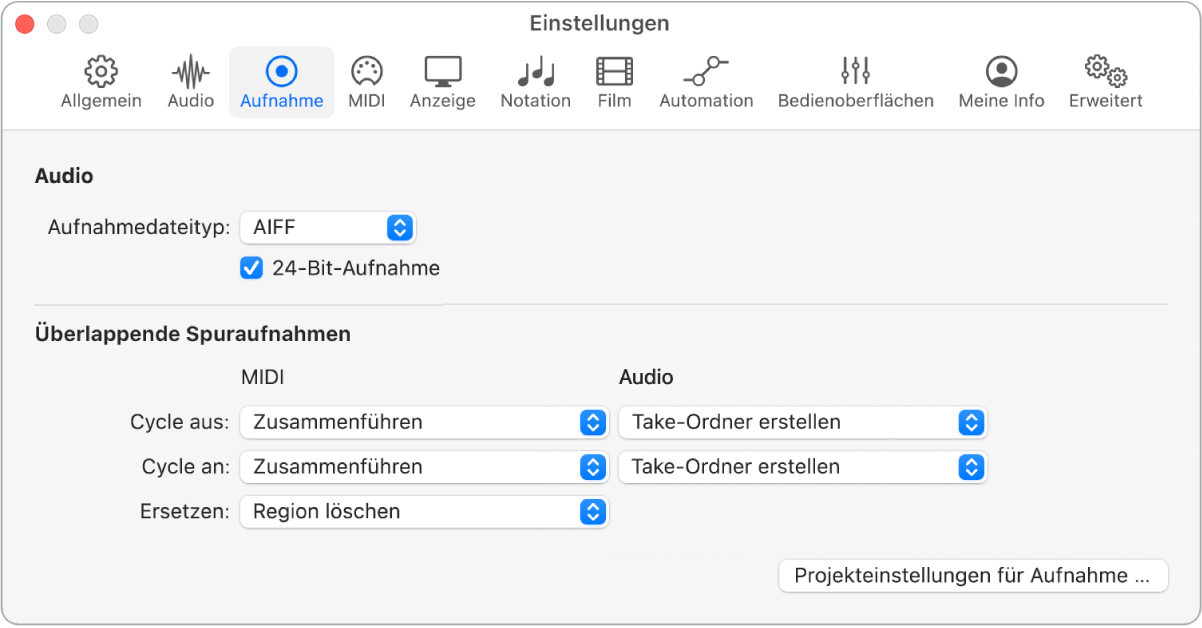Open the MIDI settings pane
The width and height of the screenshot is (1202, 628).
[x=366, y=82]
